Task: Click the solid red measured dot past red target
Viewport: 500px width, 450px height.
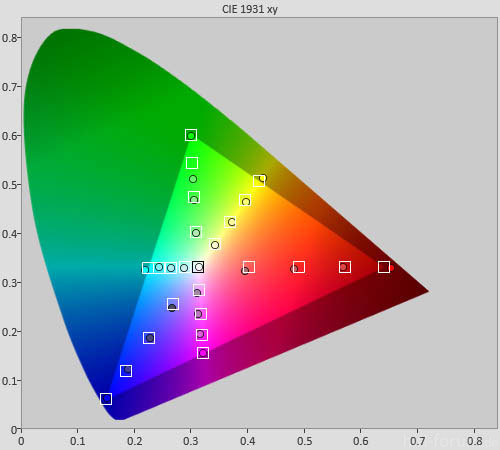Action: click(391, 268)
